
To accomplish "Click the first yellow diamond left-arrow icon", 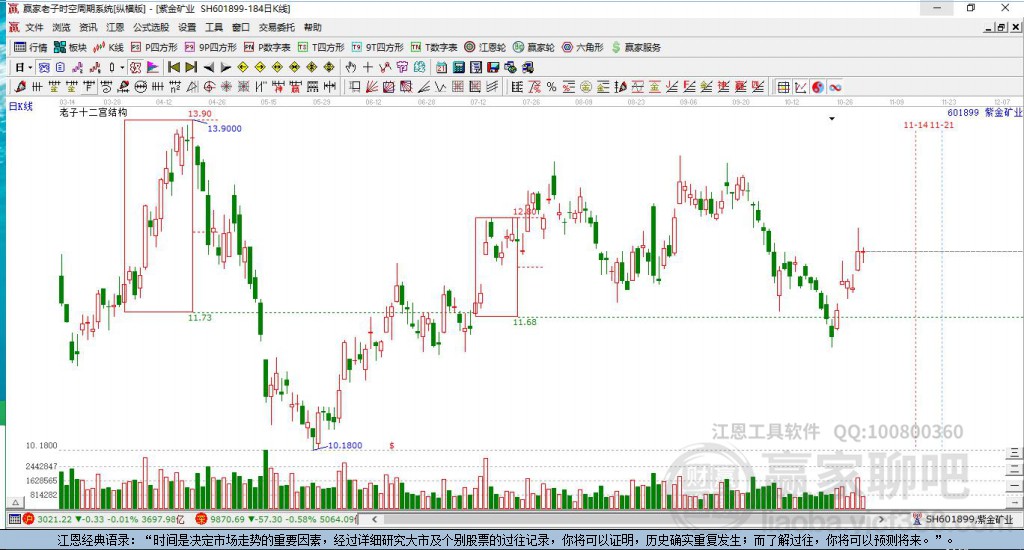I will pyautogui.click(x=242, y=67).
